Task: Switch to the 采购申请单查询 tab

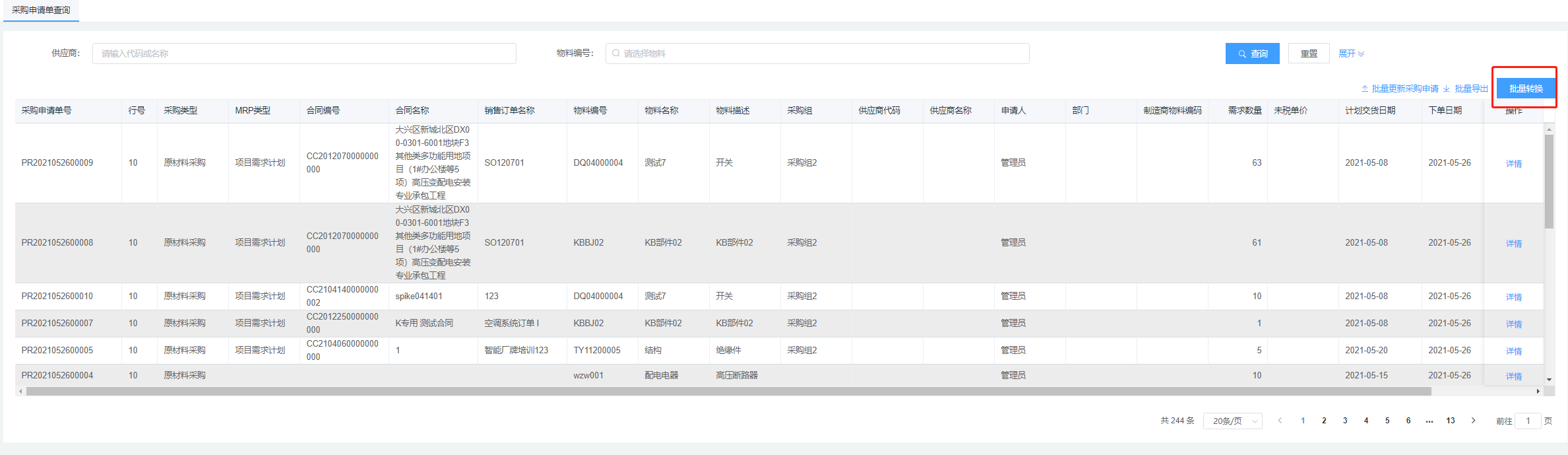Action: (41, 11)
